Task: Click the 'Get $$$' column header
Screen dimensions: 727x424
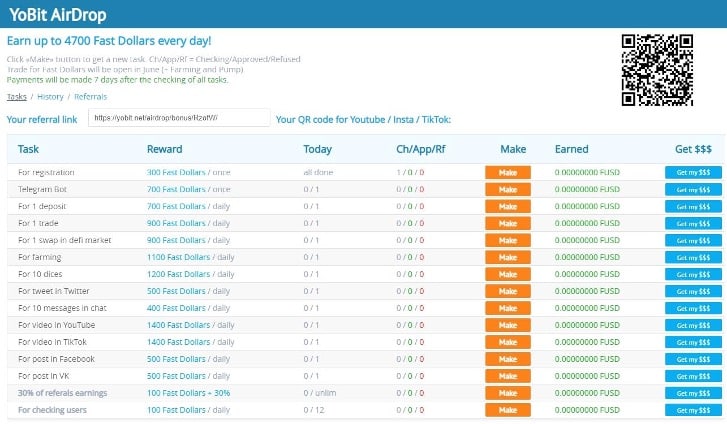Action: tap(693, 149)
